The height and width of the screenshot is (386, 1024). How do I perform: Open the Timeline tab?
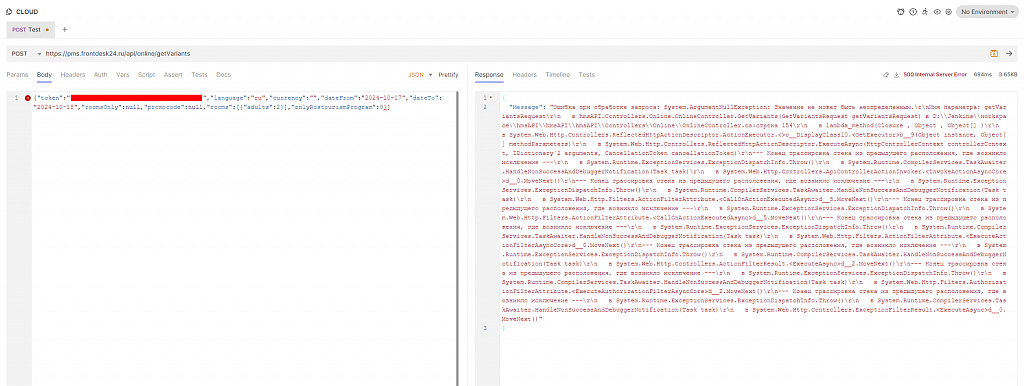tap(558, 74)
